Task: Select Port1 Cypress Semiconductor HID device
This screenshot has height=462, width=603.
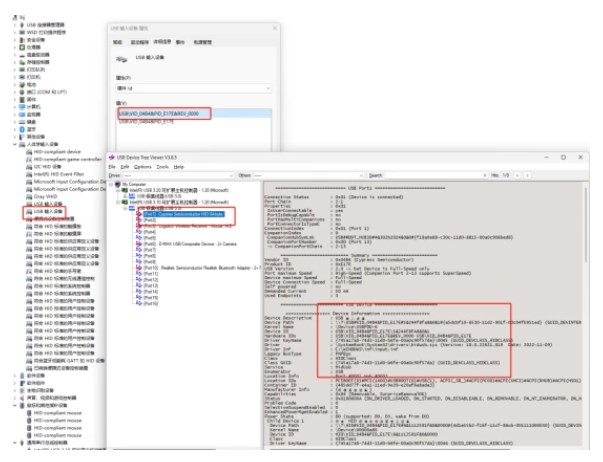Action: [183, 214]
